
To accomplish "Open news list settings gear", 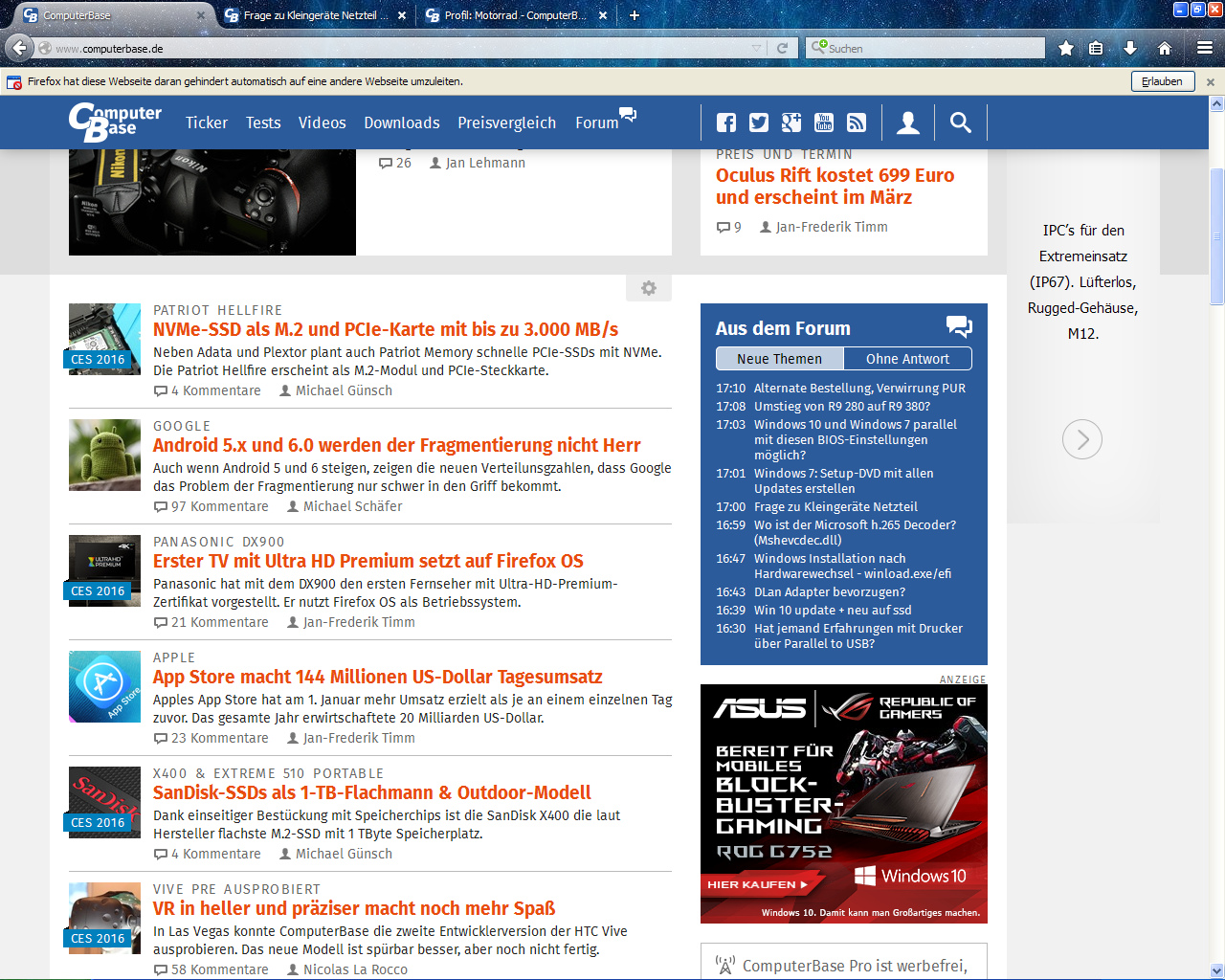I will pos(649,288).
